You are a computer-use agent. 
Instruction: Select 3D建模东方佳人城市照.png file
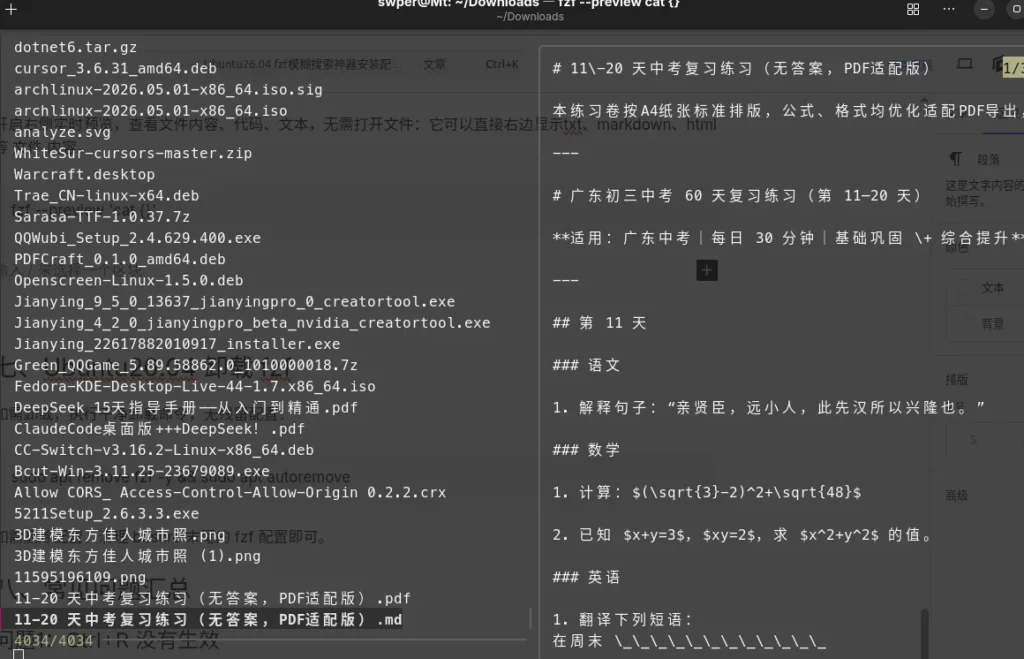click(x=120, y=535)
